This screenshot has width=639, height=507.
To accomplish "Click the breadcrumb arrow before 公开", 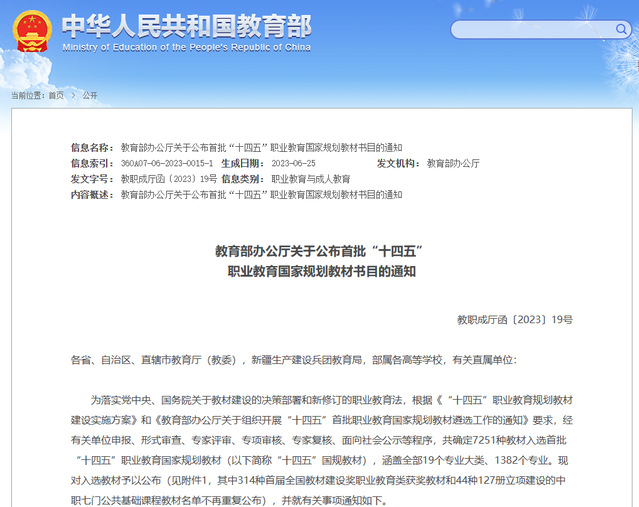I will (x=72, y=95).
